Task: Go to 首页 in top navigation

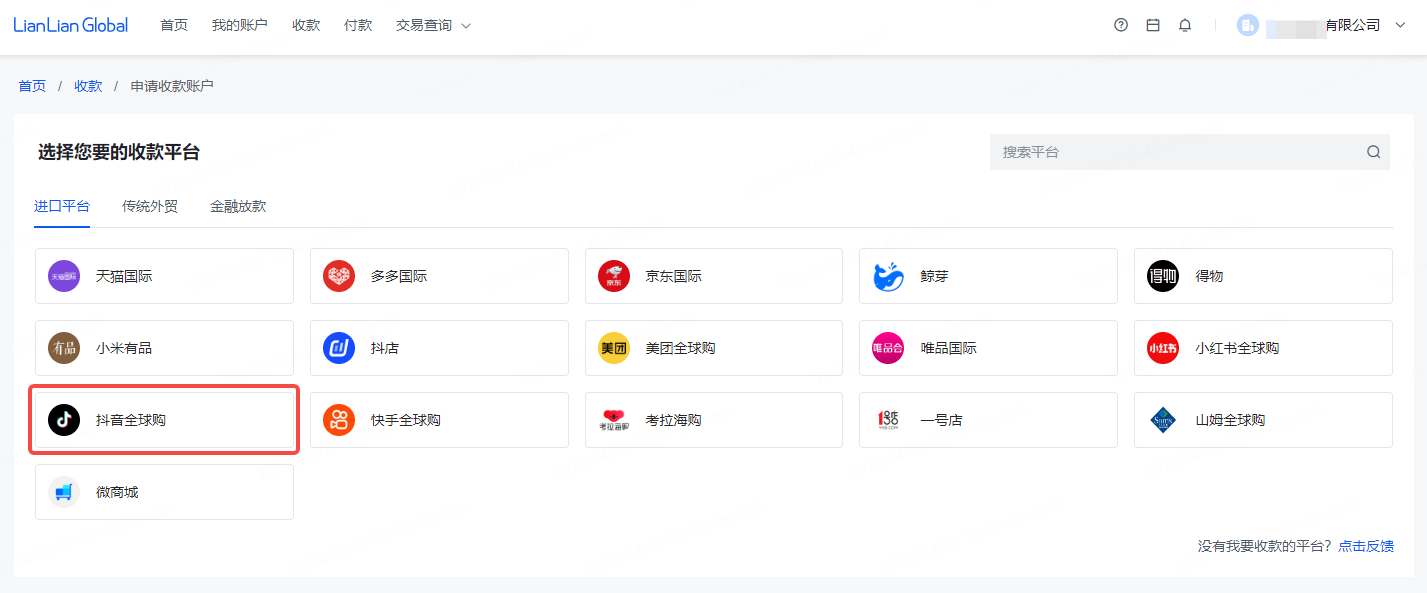Action: [174, 25]
